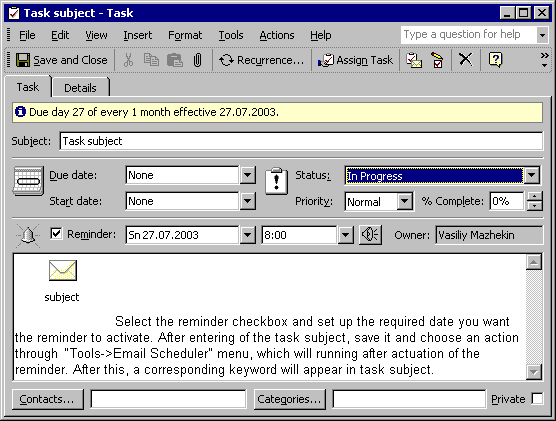The width and height of the screenshot is (556, 421).
Task: Uncheck the Reminder checkbox
Action: coord(56,233)
